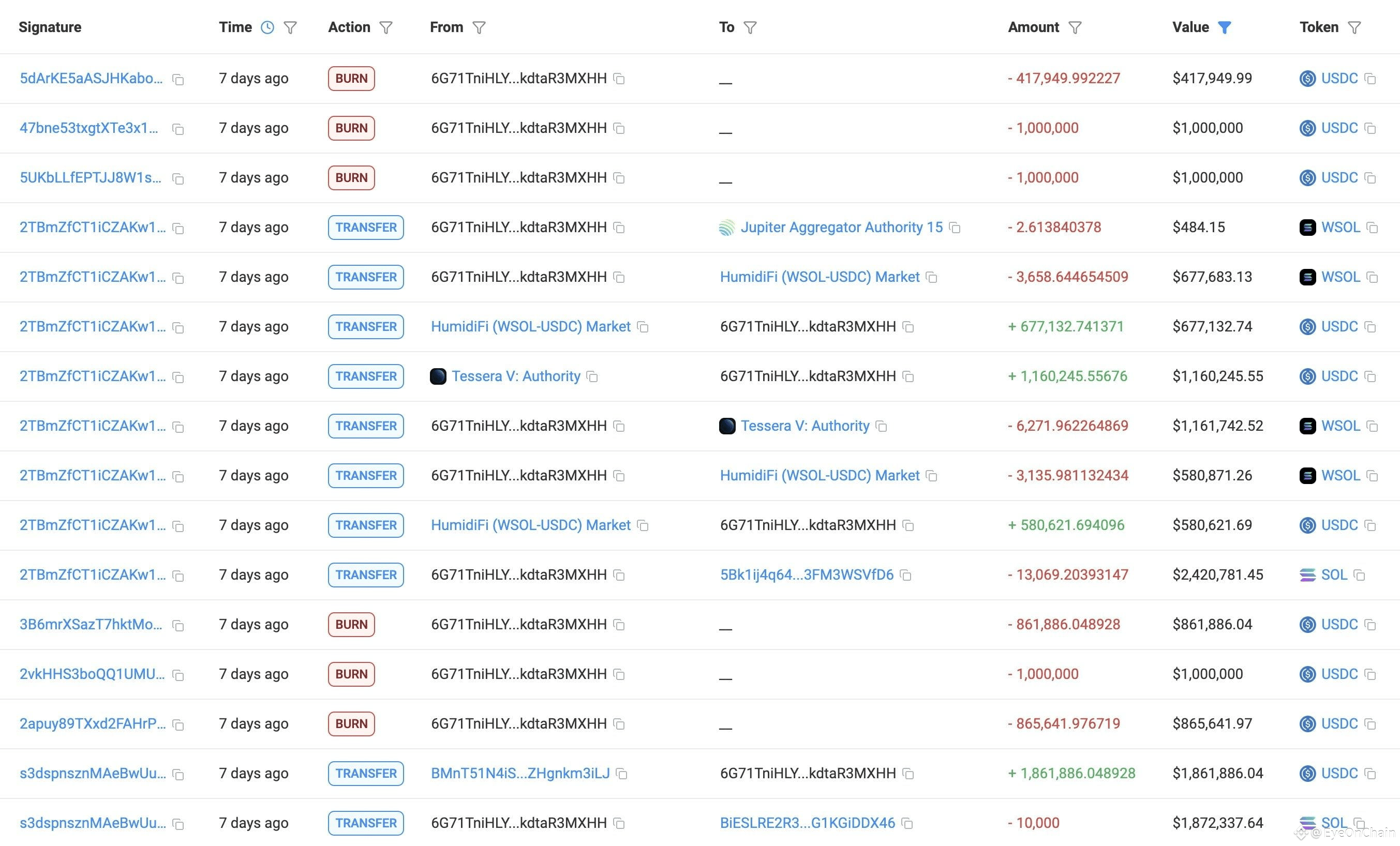Open the Tessera V: Authority sender link
Screen dimensions: 1400x846
pyautogui.click(x=515, y=376)
